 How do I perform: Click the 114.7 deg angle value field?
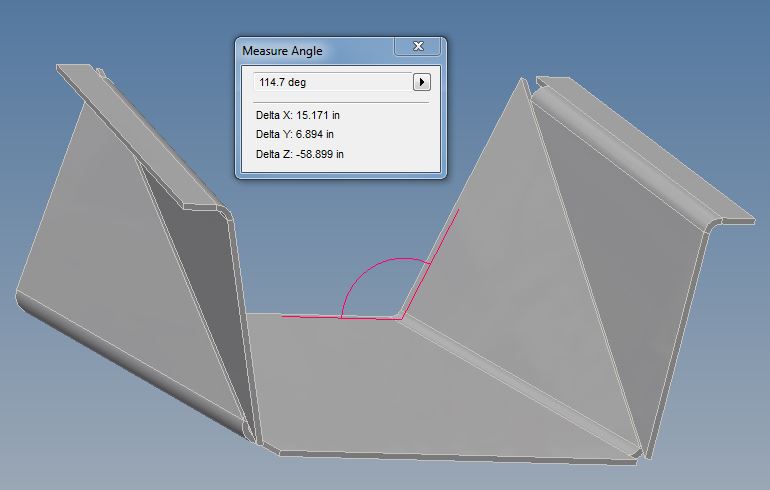pyautogui.click(x=332, y=82)
